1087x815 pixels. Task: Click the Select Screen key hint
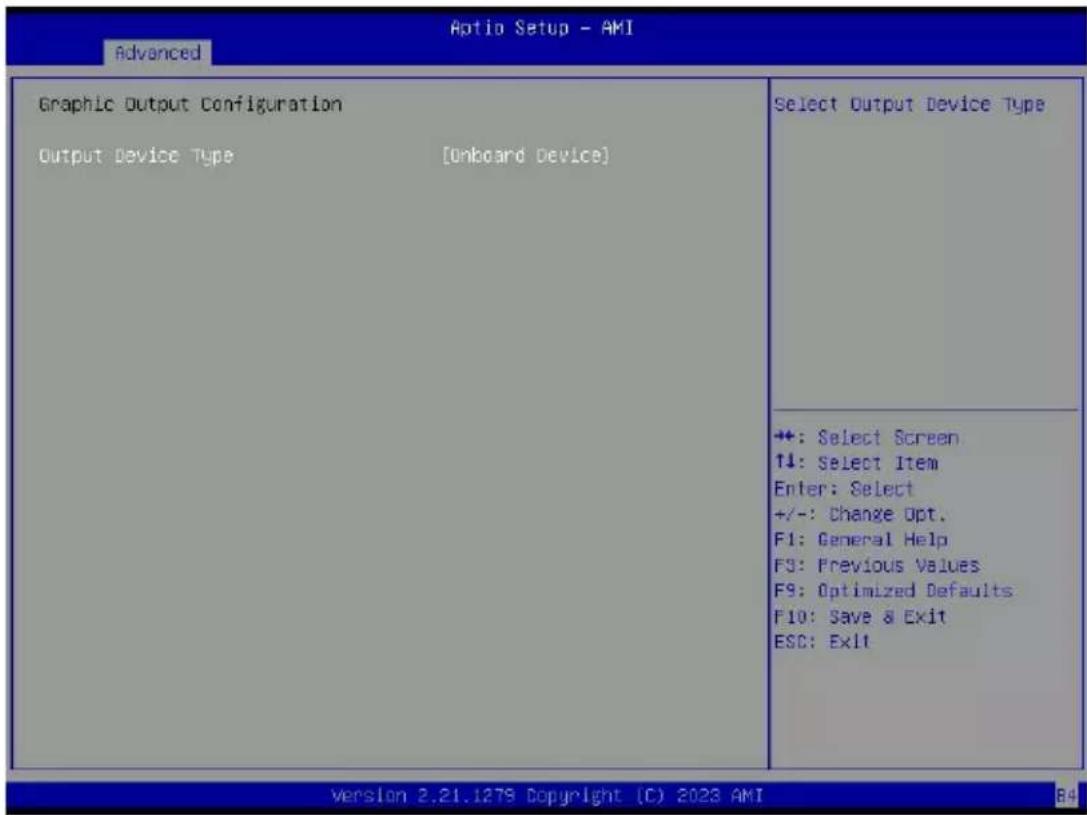coord(867,438)
